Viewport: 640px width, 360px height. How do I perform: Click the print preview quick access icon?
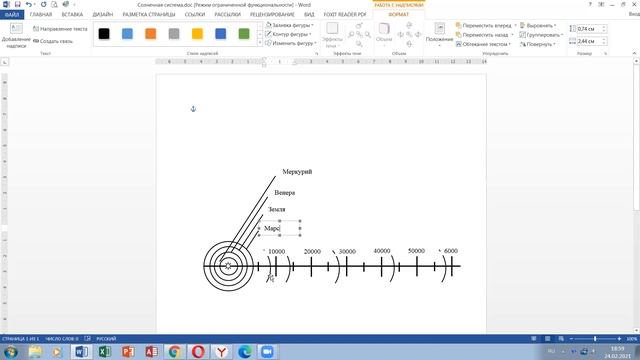coord(54,4)
